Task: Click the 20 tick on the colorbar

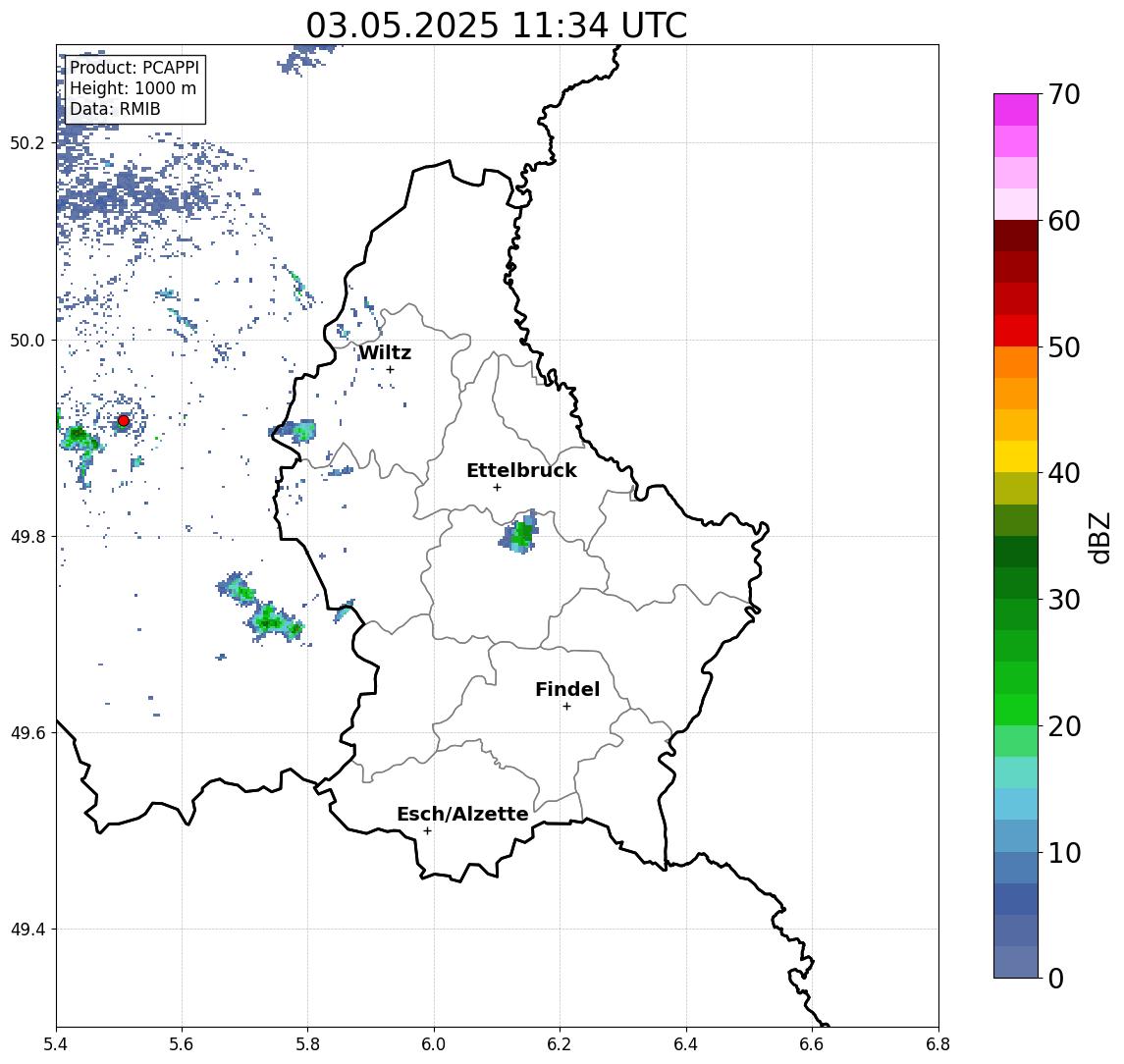Action: [1064, 725]
